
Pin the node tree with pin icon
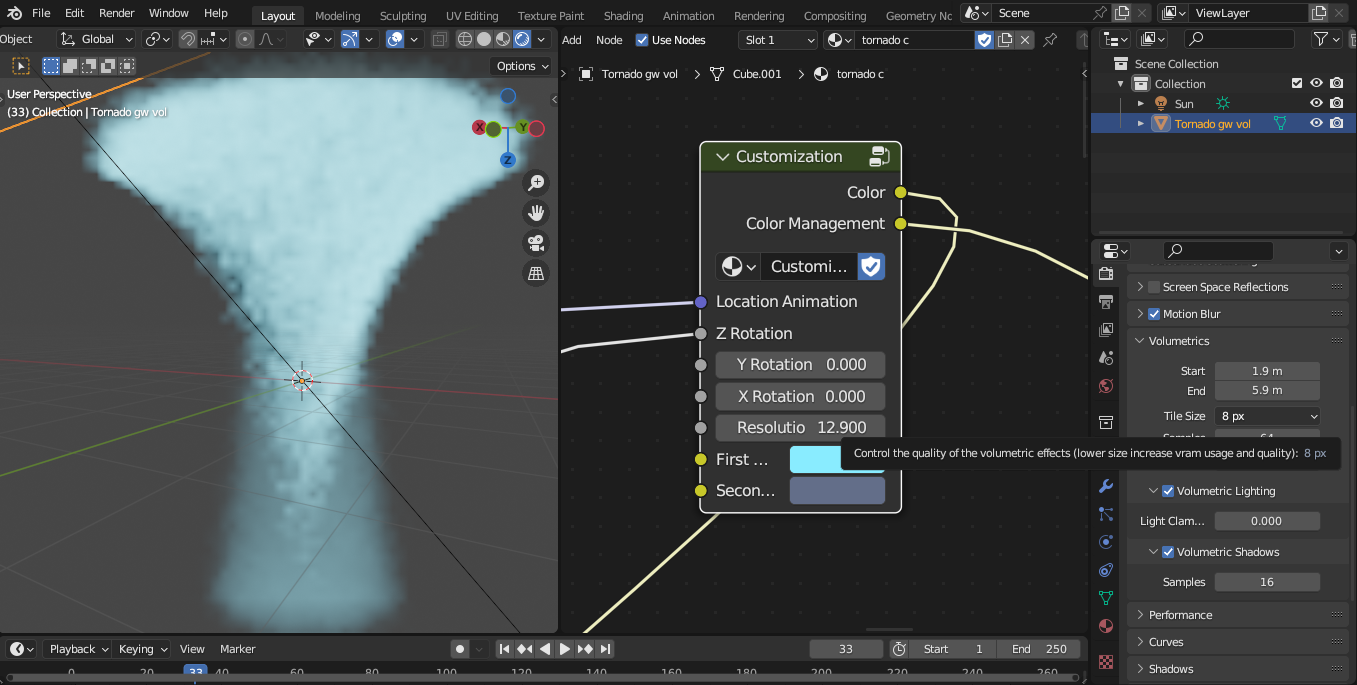point(1049,40)
